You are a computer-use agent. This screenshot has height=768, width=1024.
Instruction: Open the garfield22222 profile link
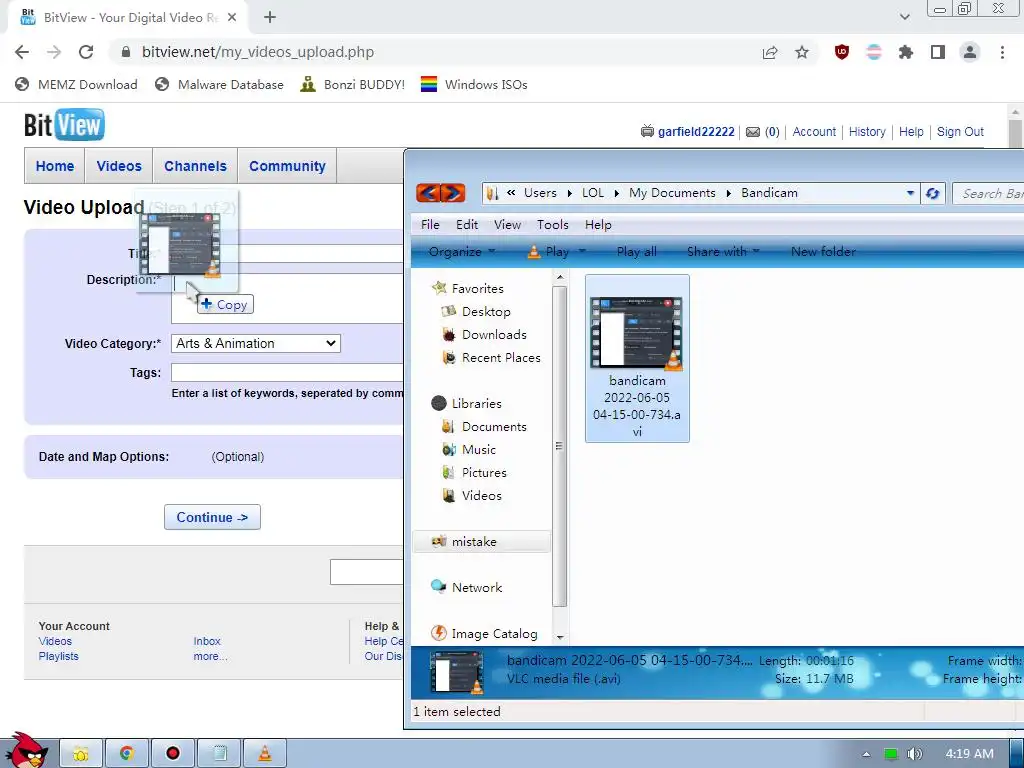(696, 132)
